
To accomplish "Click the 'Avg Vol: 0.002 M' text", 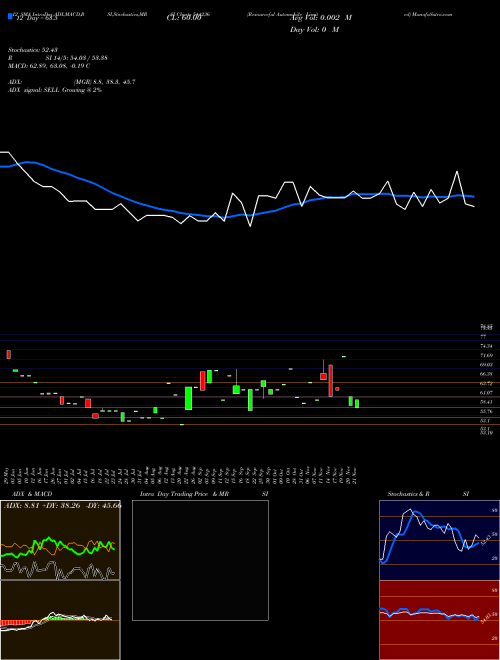I will (x=321, y=18).
